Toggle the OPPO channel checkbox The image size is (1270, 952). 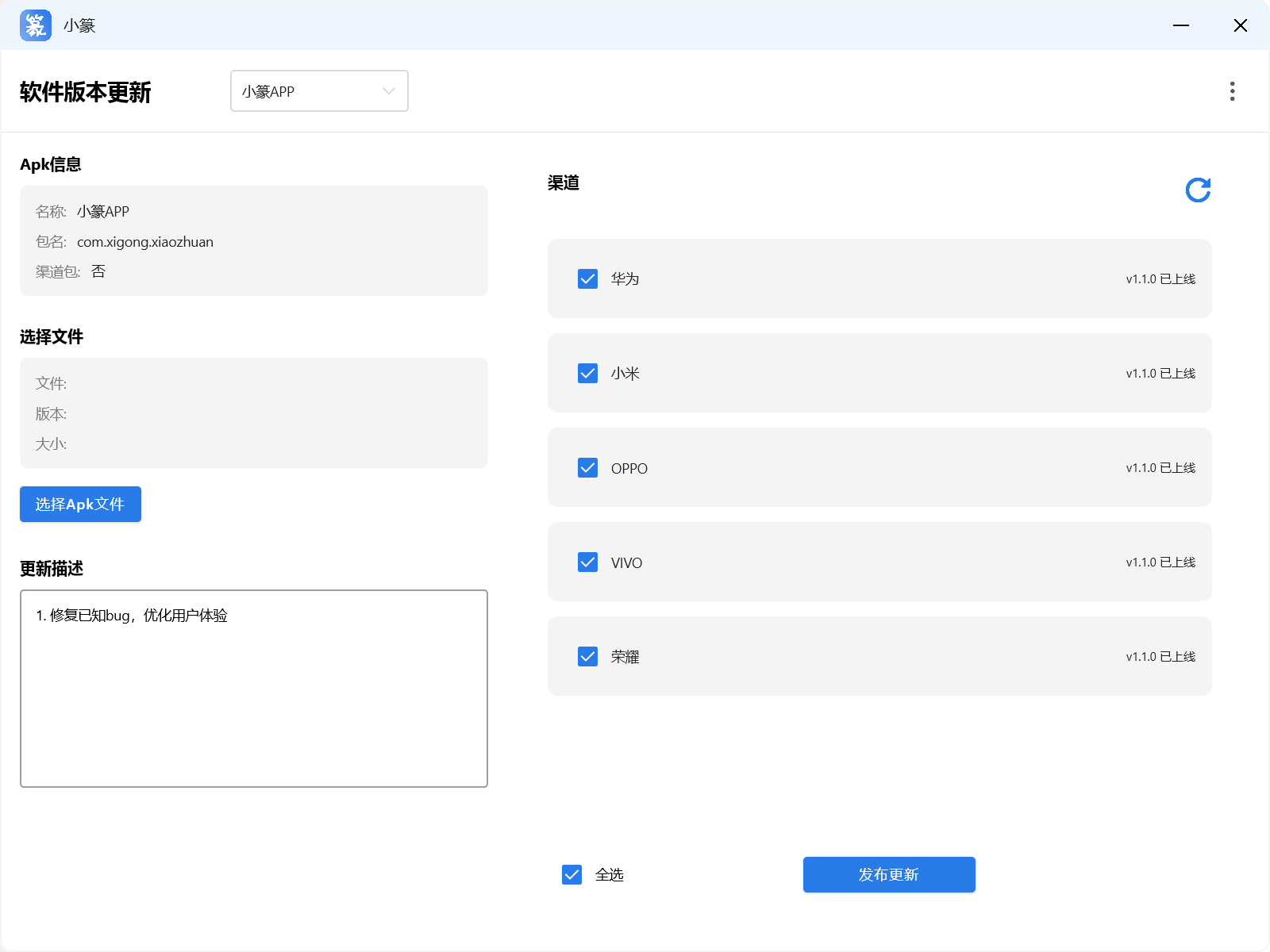point(587,468)
